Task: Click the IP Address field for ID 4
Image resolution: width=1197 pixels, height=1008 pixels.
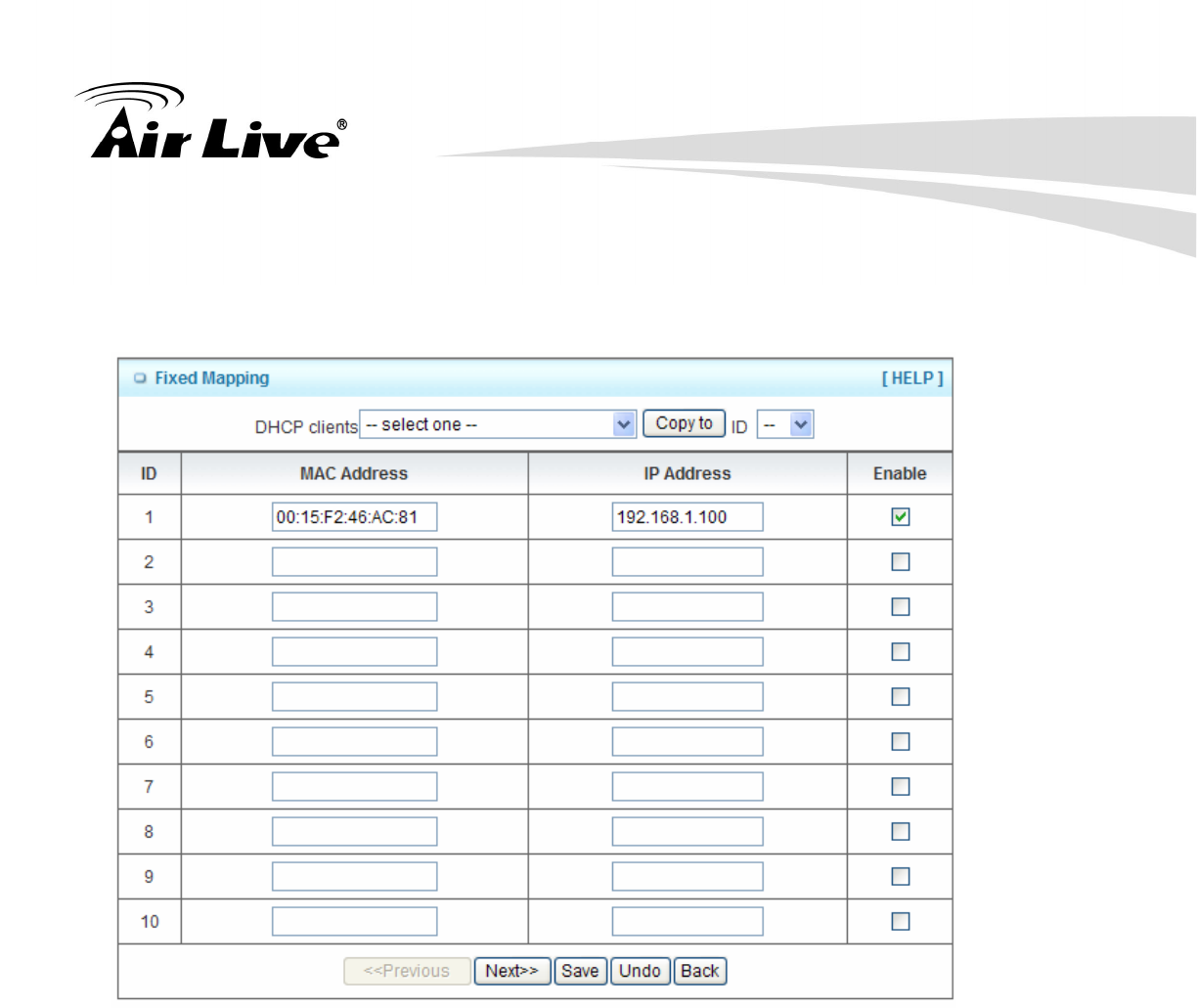Action: pos(687,652)
